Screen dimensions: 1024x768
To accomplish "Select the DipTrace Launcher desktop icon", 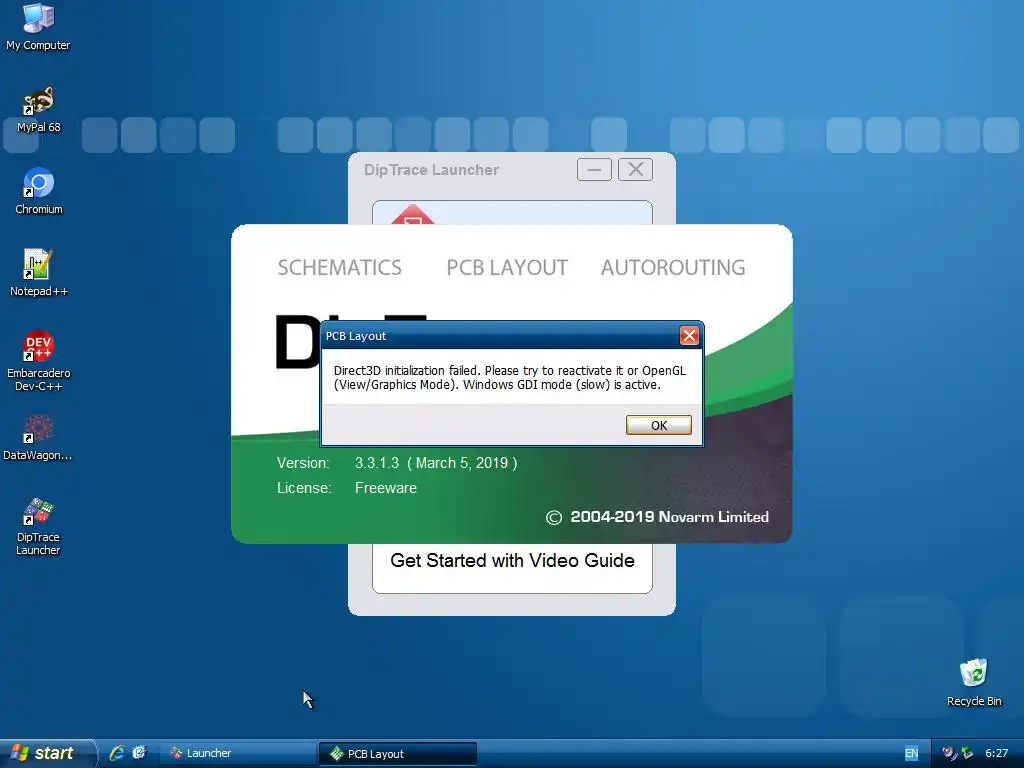I will (39, 526).
